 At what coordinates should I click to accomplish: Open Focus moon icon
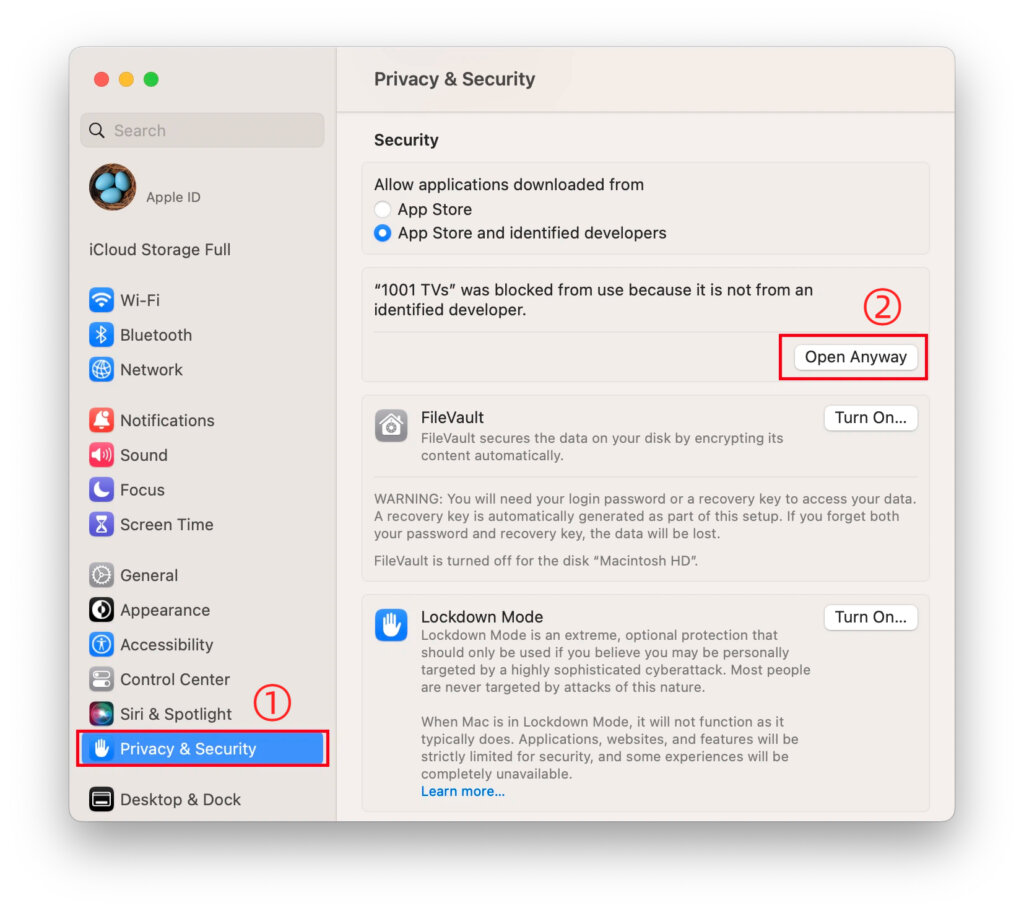[101, 490]
